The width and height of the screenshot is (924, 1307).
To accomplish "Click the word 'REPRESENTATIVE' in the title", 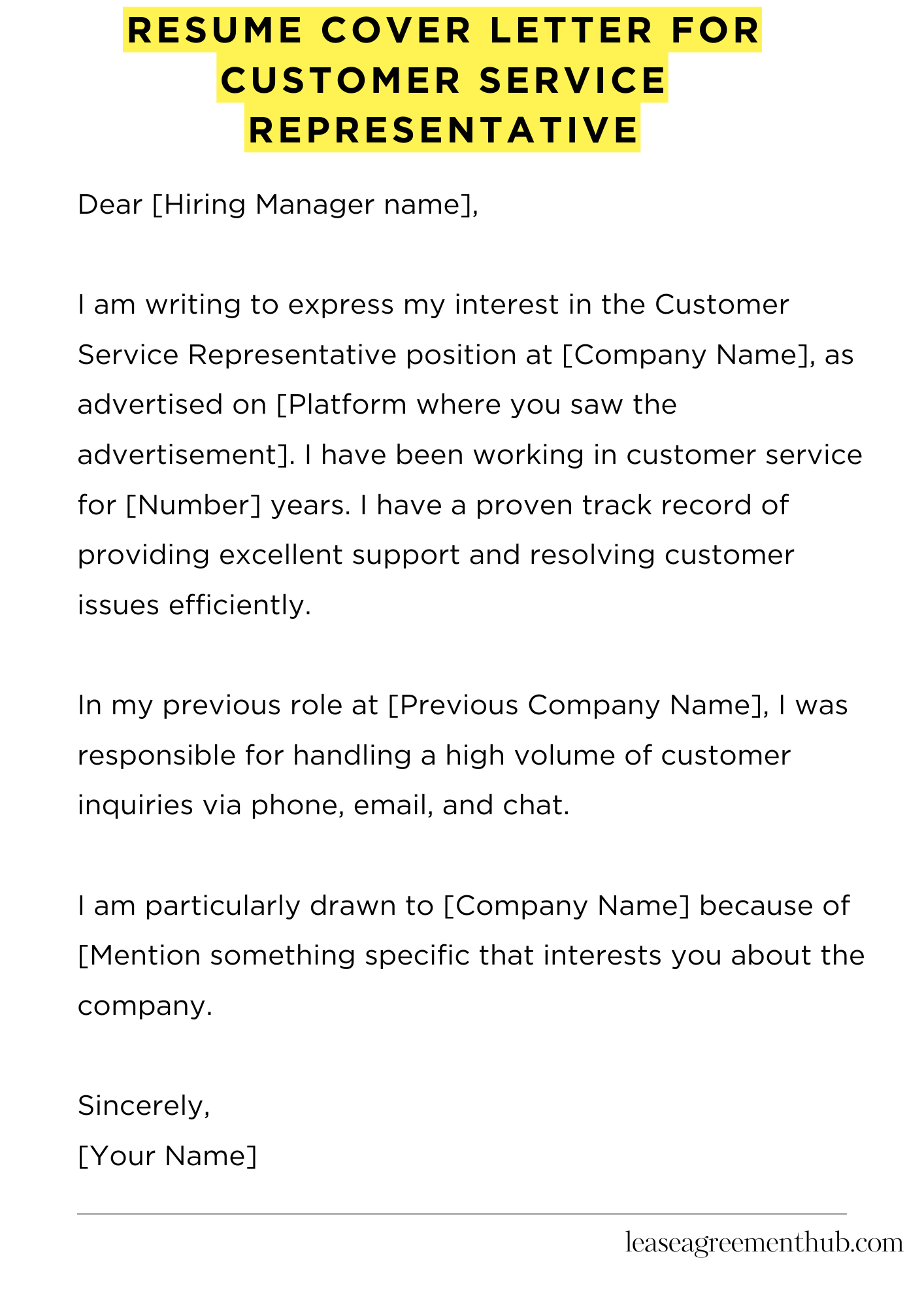I will pyautogui.click(x=443, y=130).
